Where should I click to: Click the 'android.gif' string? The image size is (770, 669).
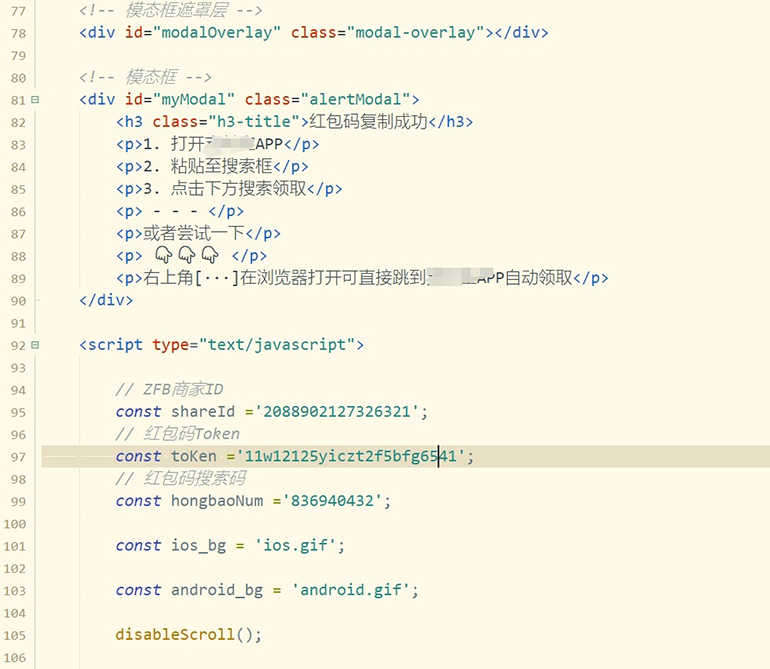click(355, 590)
